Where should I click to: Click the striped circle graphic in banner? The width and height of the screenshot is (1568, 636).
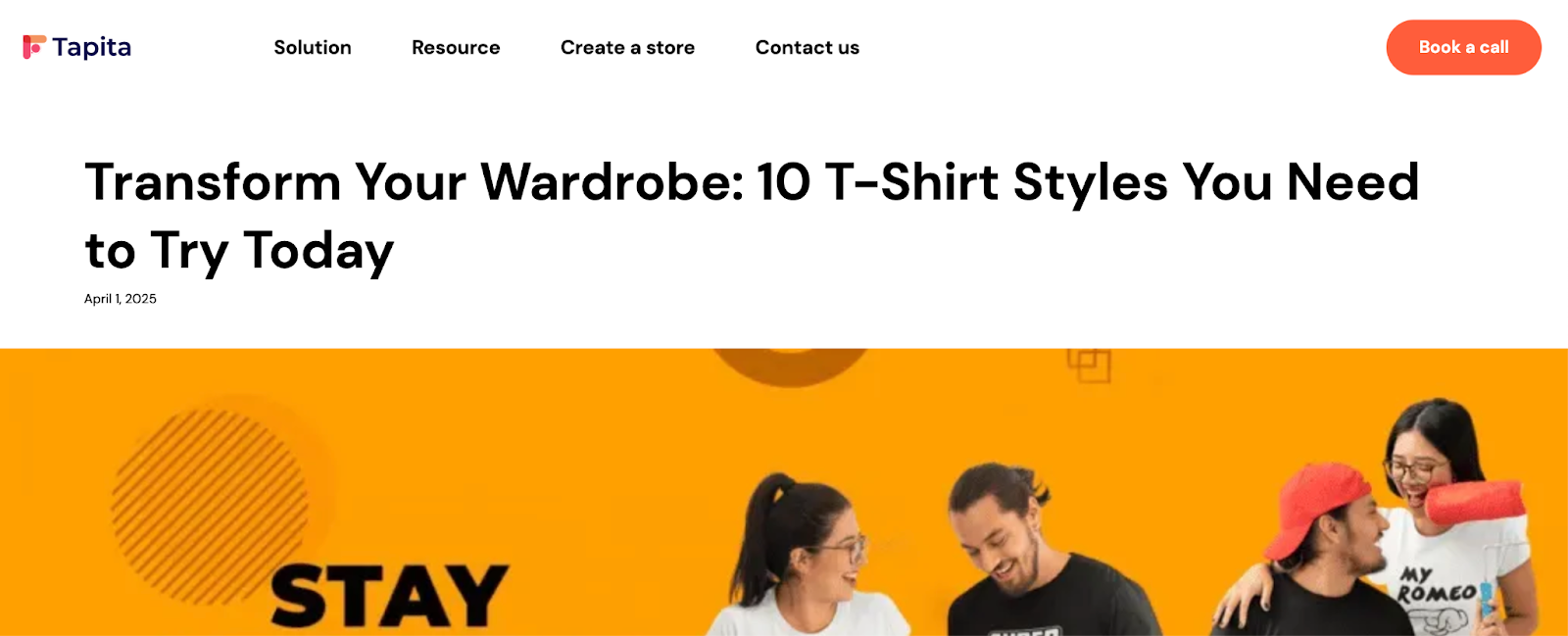coord(210,507)
